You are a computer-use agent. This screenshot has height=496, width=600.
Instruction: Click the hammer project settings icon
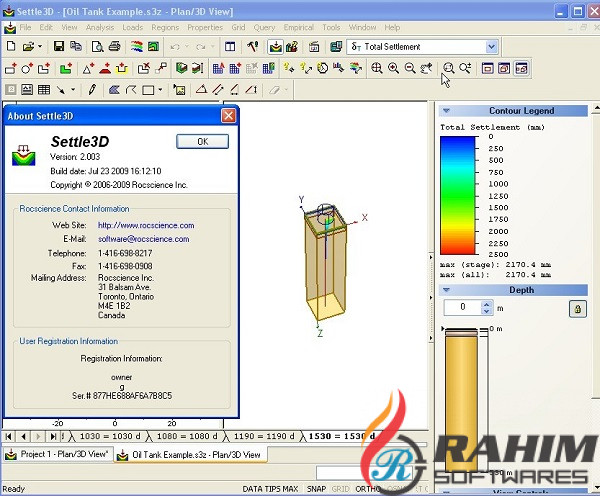252,47
